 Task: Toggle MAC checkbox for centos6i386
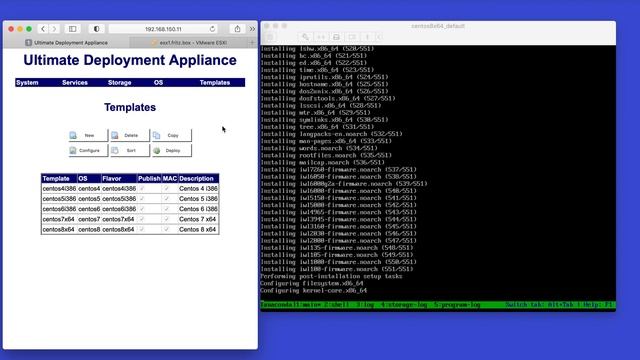point(166,209)
